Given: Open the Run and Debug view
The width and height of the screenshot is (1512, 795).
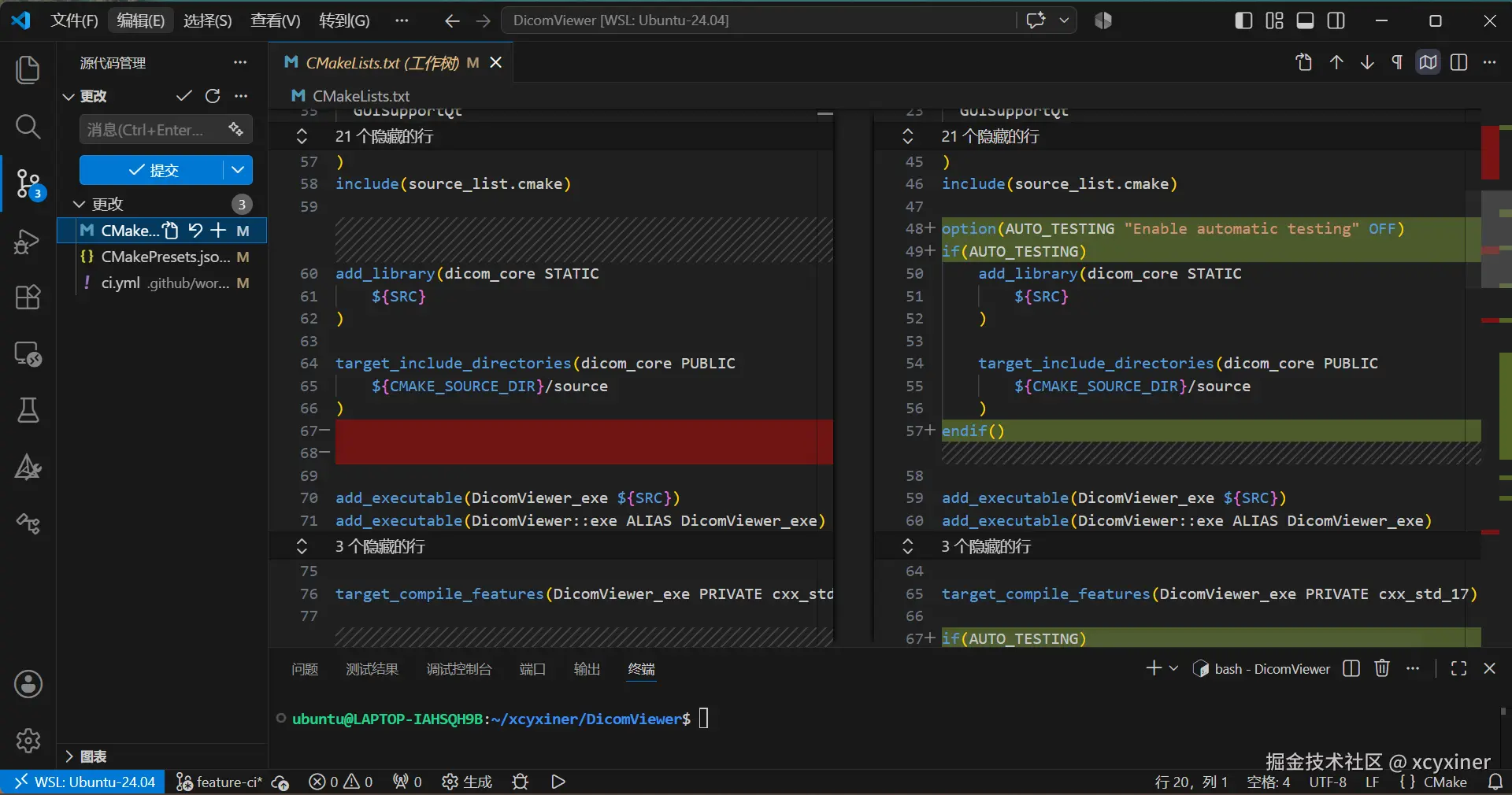Looking at the screenshot, I should pyautogui.click(x=28, y=241).
